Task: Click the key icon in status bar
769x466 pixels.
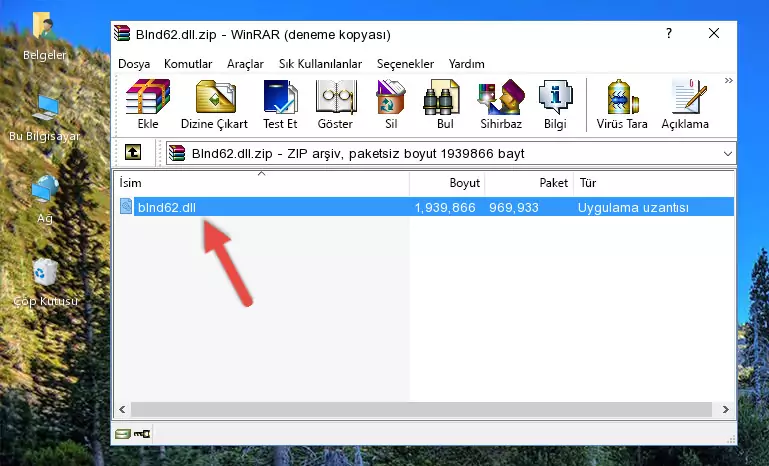Action: click(142, 434)
